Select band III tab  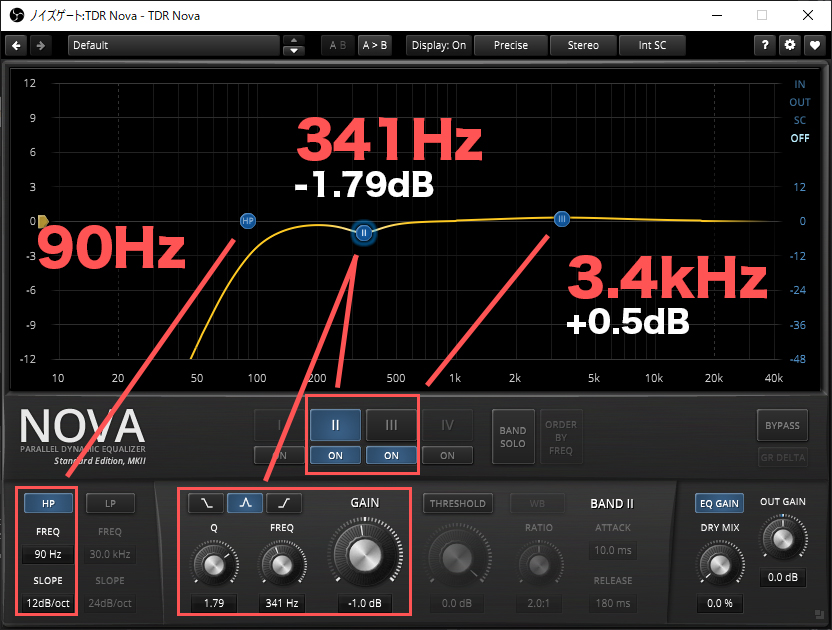[391, 425]
